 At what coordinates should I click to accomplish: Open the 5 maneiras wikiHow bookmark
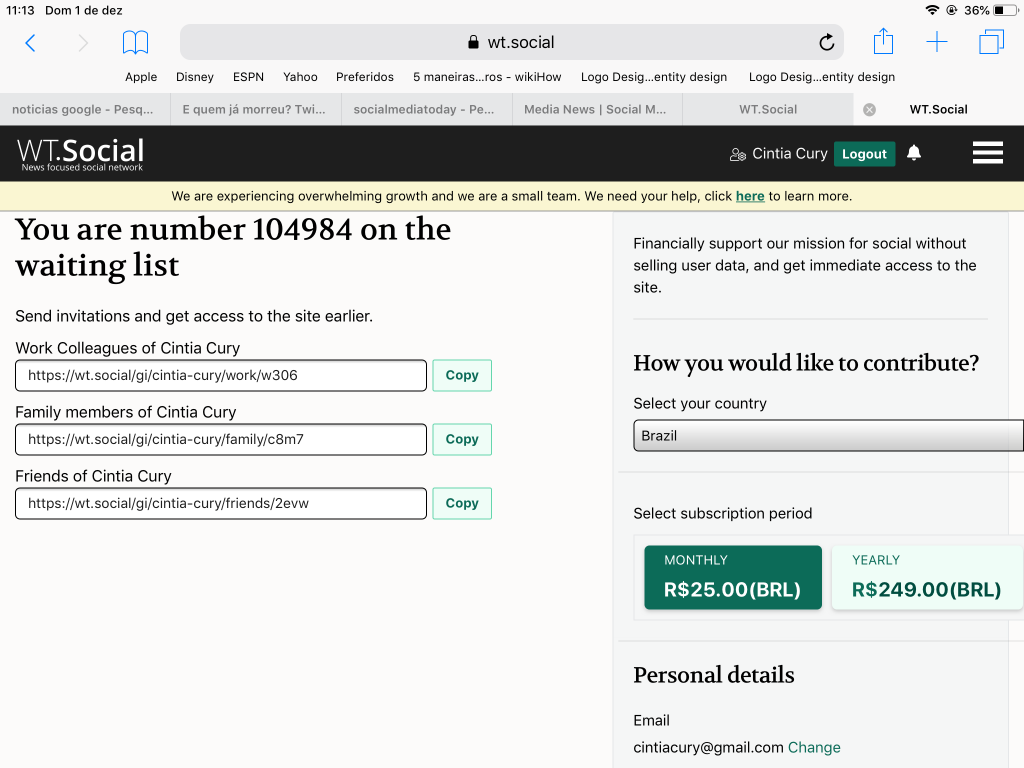(x=487, y=77)
